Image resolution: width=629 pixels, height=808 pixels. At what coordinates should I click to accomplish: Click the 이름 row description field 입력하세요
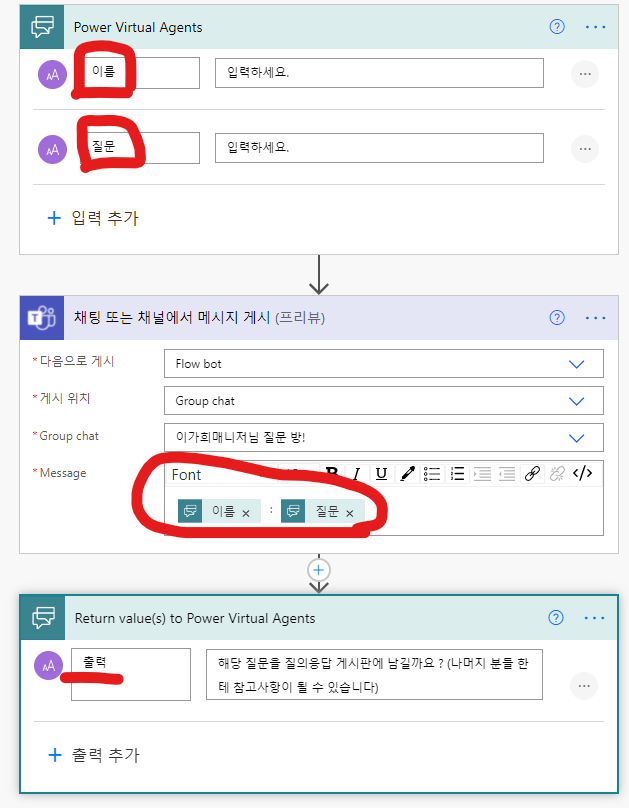379,73
